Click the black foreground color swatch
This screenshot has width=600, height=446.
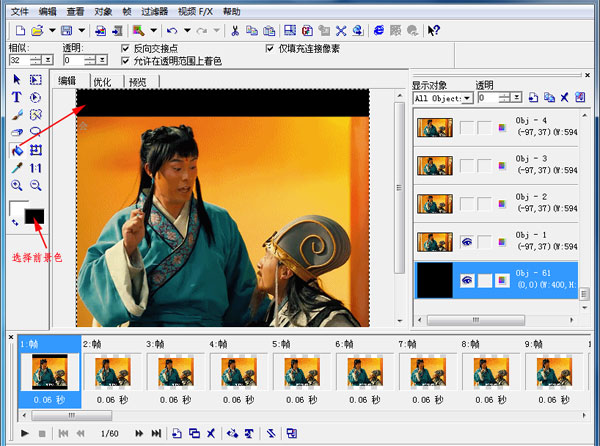tap(34, 216)
